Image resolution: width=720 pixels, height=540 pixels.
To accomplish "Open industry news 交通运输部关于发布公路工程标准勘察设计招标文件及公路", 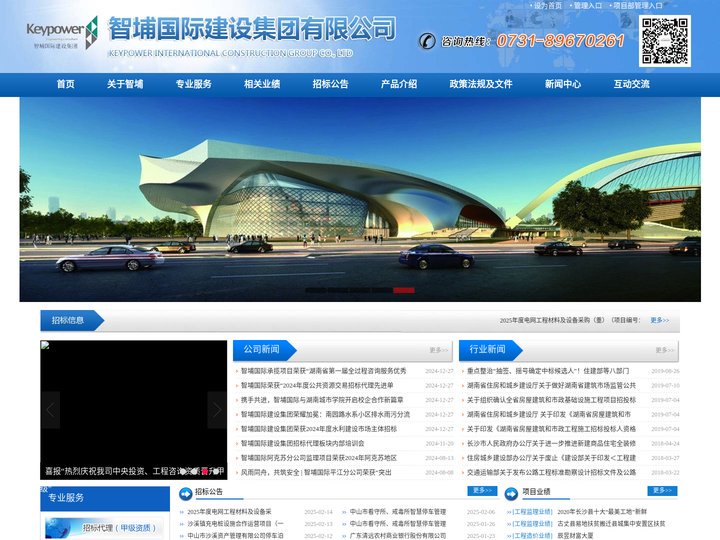I will coord(551,473).
